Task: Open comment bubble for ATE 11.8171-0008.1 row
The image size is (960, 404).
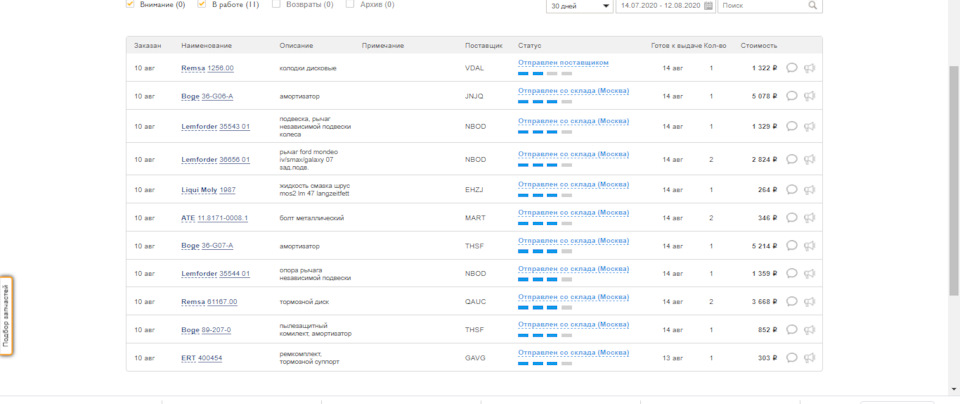Action: click(x=791, y=217)
